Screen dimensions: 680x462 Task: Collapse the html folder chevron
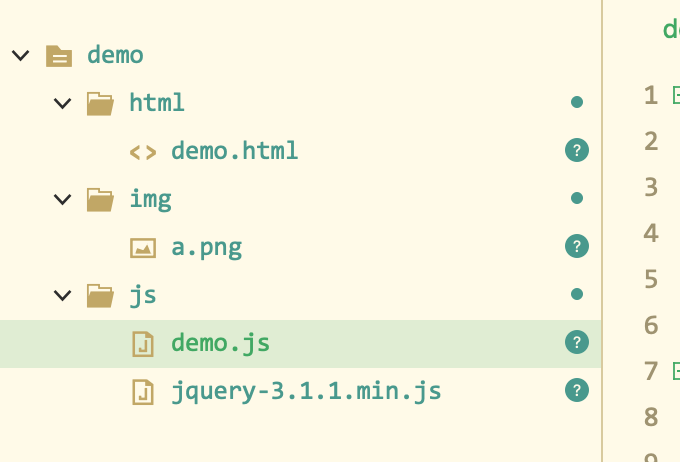62,103
